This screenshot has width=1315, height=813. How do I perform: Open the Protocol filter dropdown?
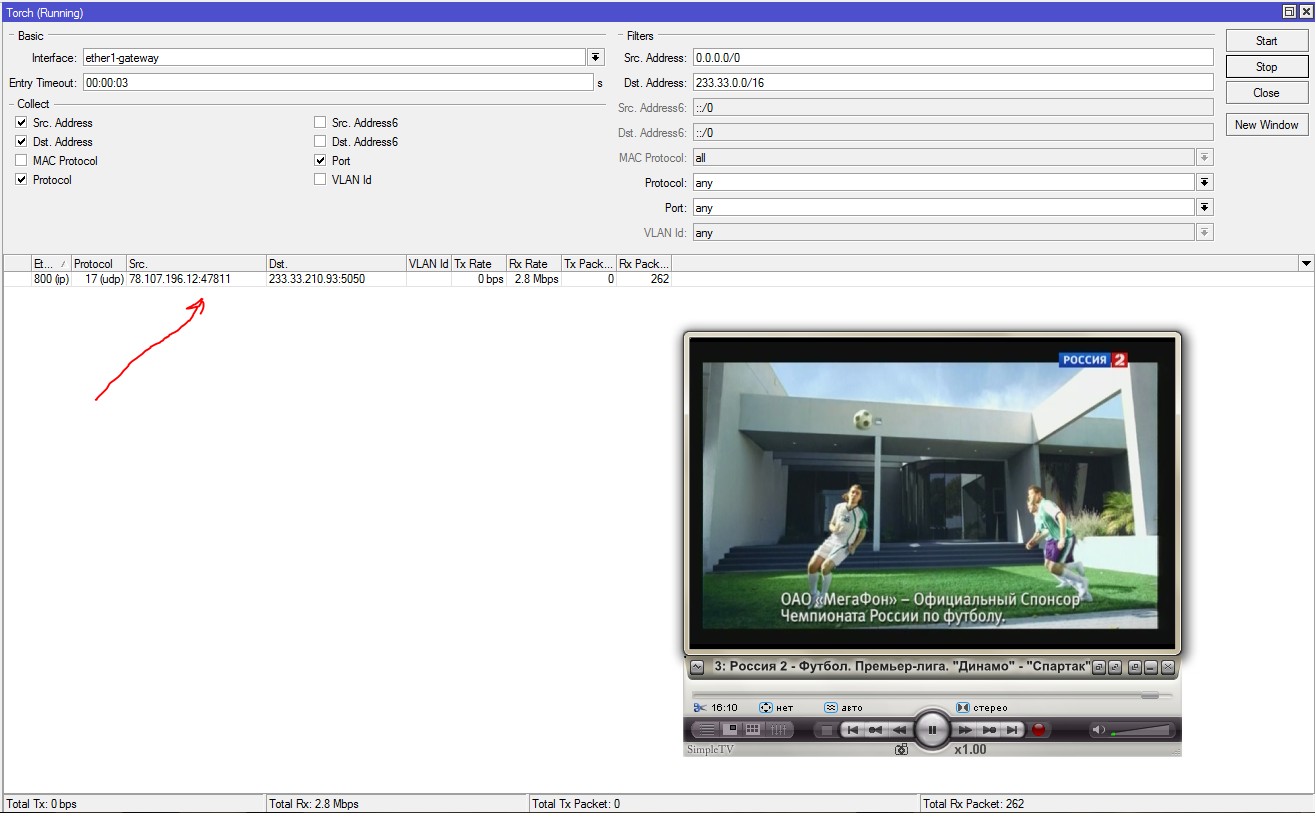tap(1205, 183)
